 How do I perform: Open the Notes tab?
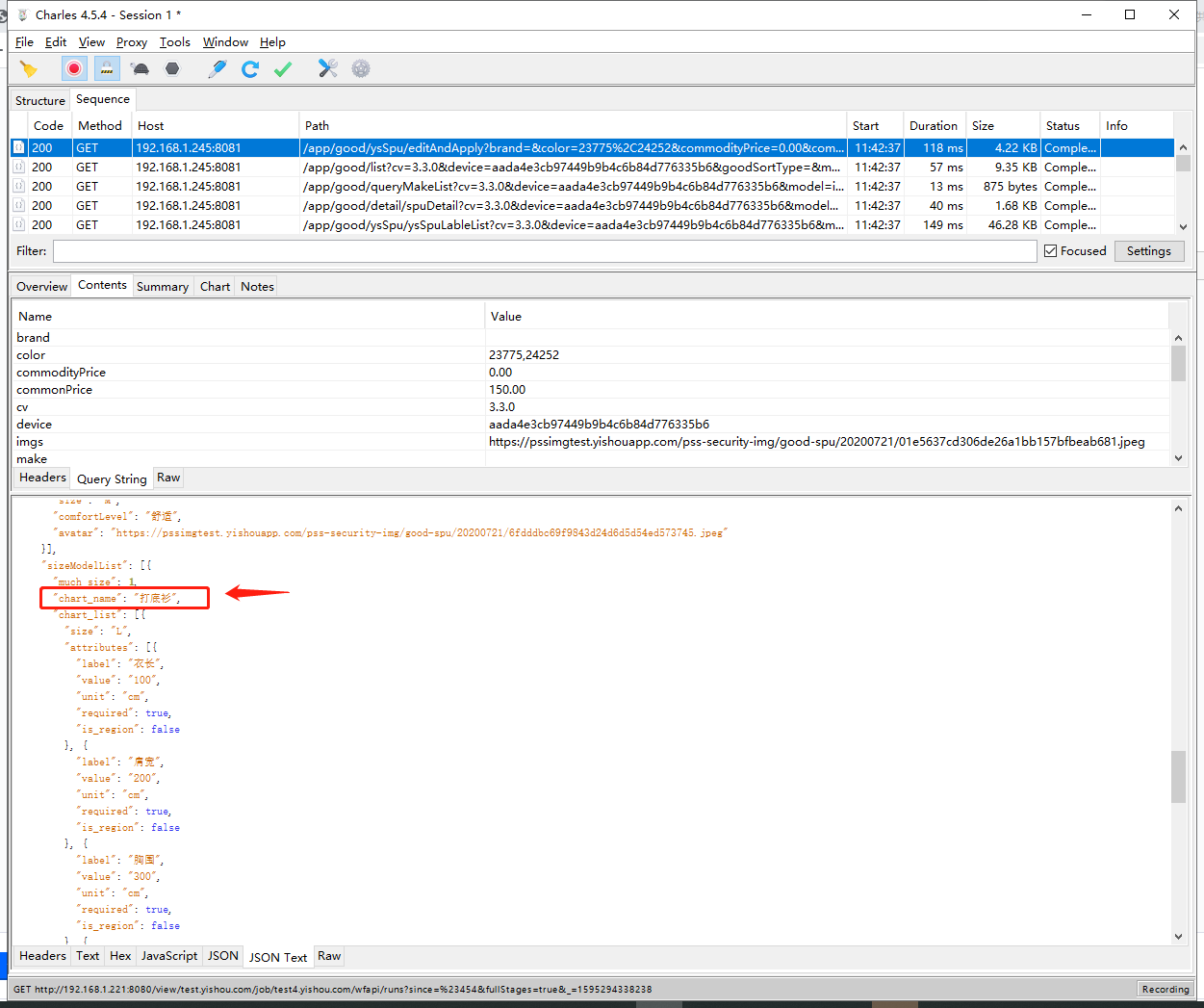click(x=257, y=286)
